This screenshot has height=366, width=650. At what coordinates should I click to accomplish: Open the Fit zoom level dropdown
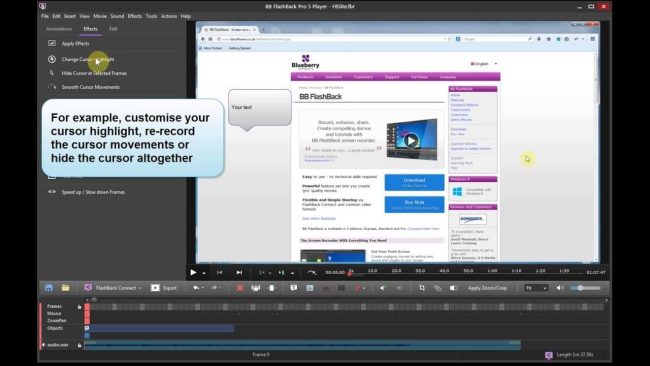(x=536, y=288)
